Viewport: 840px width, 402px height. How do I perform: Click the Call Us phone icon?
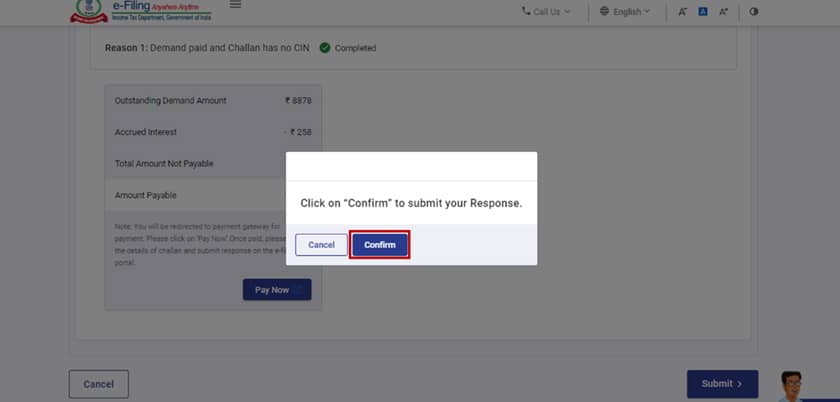pos(526,11)
